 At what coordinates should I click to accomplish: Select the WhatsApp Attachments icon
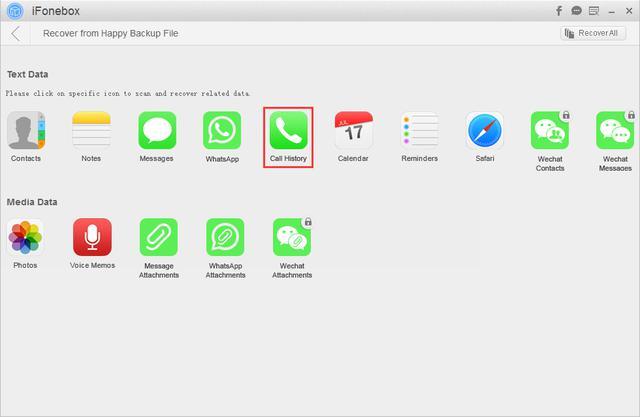225,237
